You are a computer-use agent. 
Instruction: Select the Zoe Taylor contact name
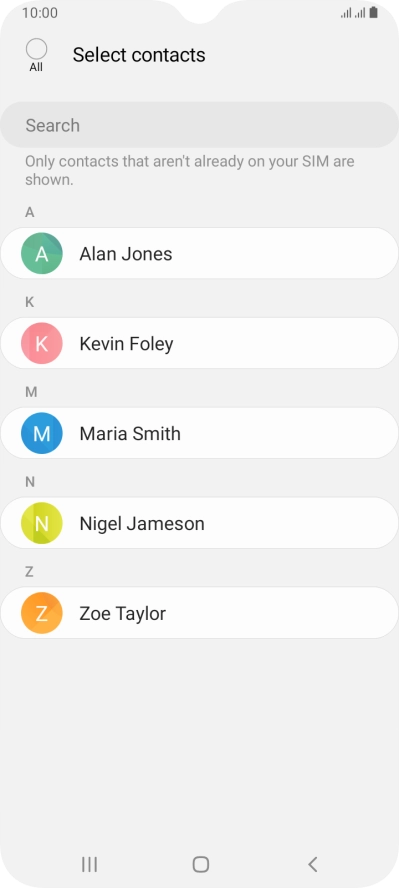(123, 614)
